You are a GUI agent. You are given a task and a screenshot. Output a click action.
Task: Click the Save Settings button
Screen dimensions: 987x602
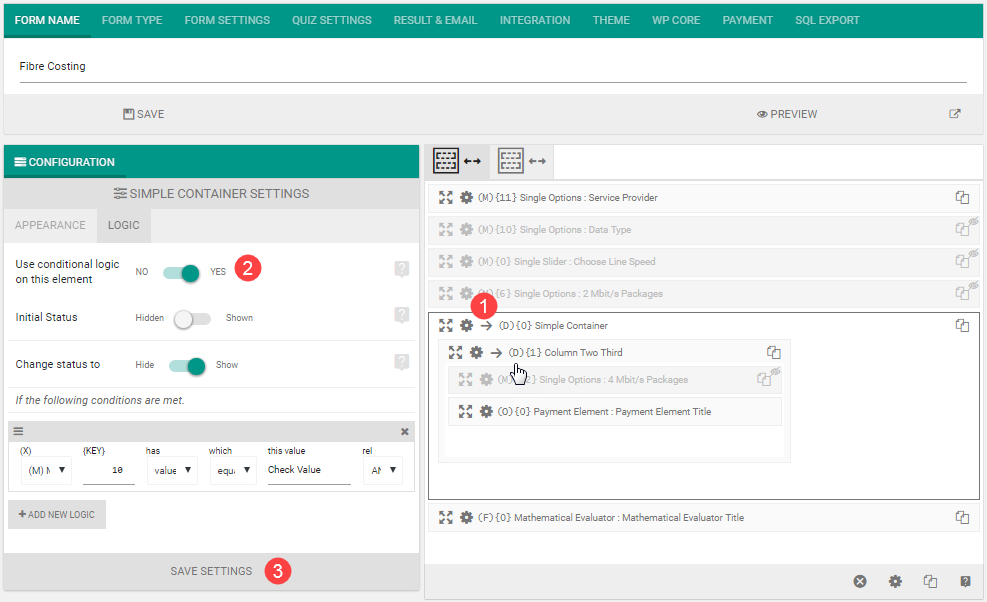(x=211, y=571)
